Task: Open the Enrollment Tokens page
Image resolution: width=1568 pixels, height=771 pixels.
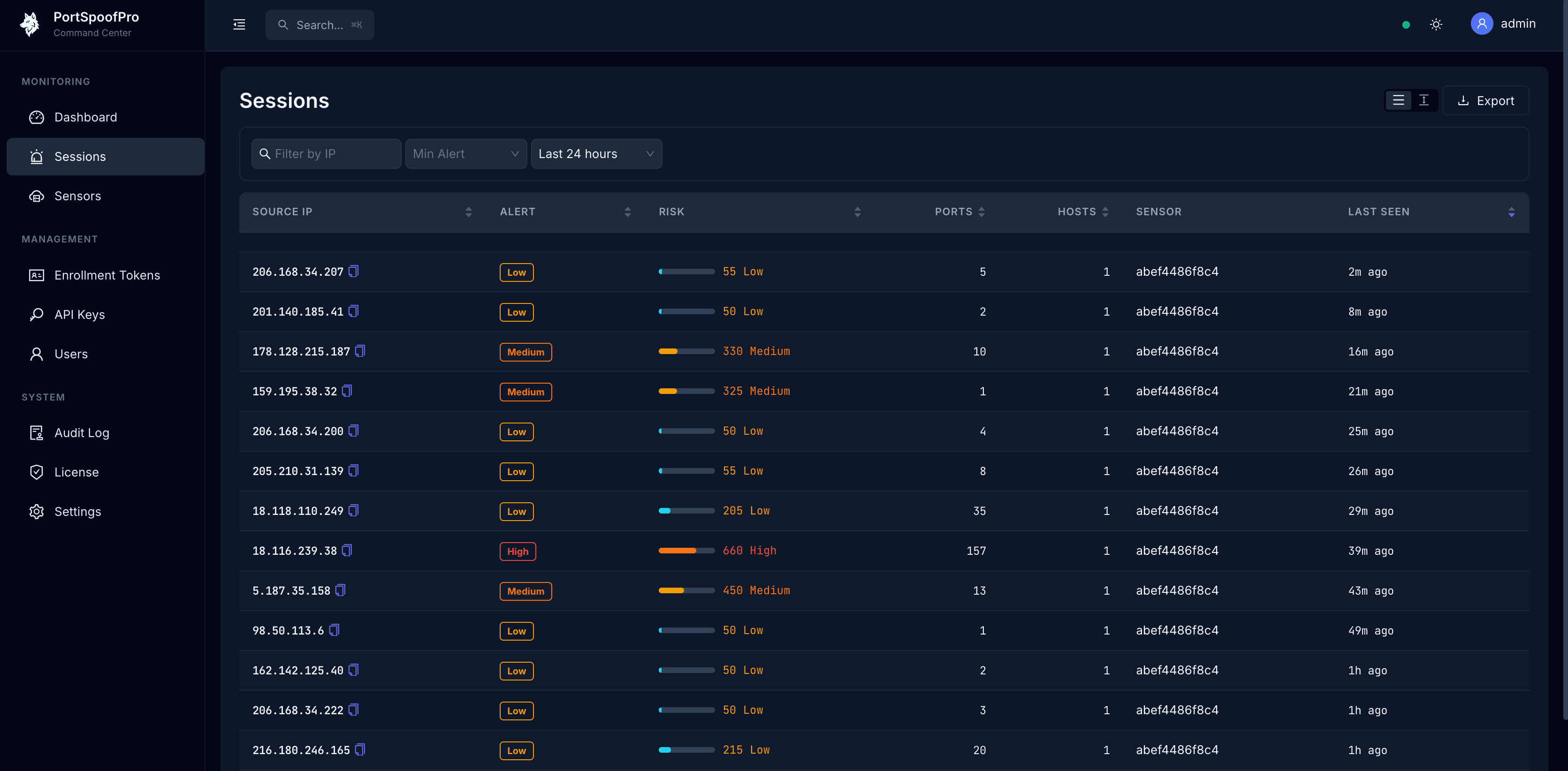Action: click(107, 275)
